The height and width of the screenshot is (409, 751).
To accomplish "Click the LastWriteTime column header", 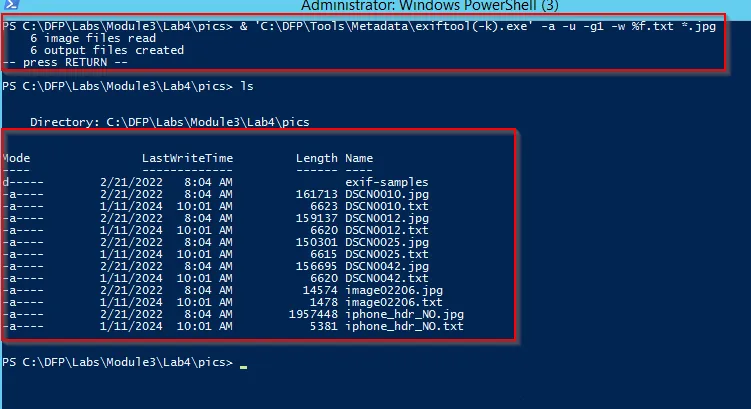I will [187, 158].
